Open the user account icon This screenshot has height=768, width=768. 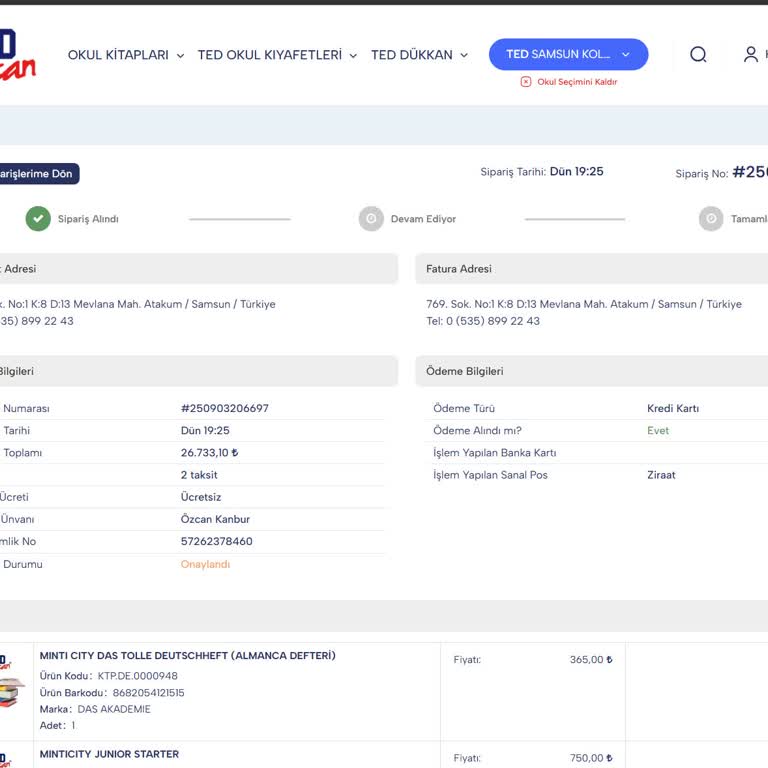point(751,55)
